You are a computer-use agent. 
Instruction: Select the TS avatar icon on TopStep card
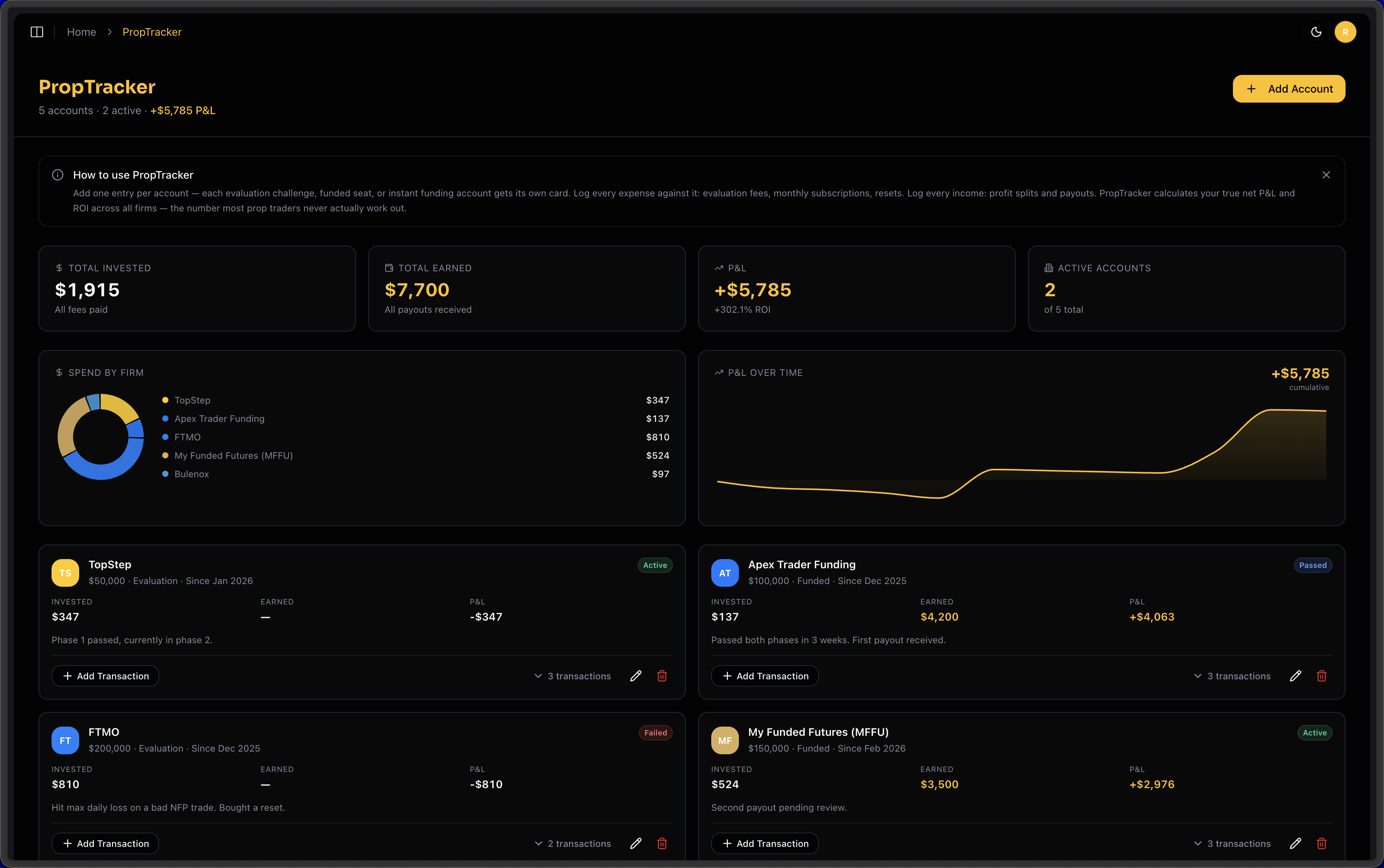tap(65, 573)
